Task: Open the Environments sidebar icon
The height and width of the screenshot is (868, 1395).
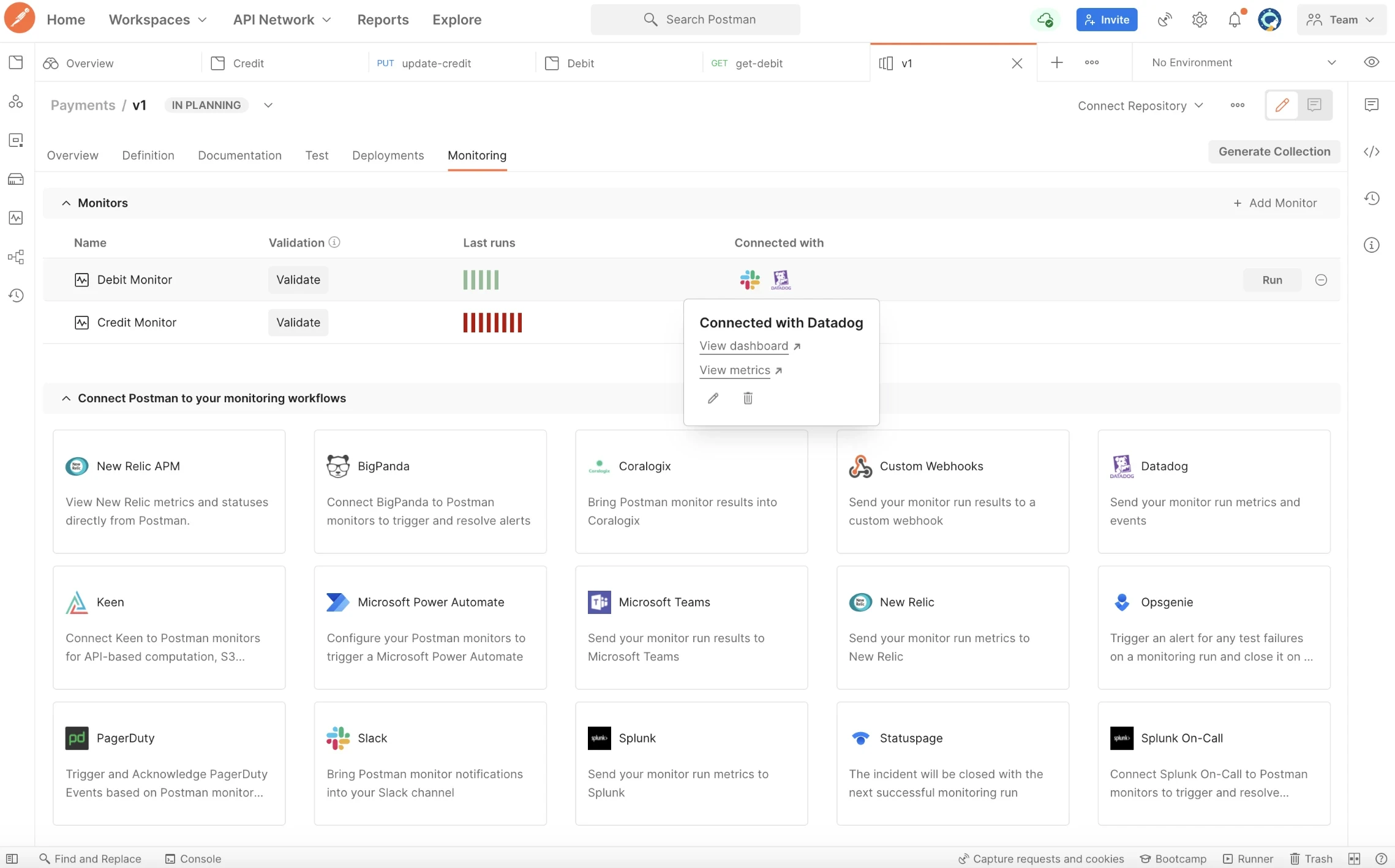Action: (x=16, y=140)
